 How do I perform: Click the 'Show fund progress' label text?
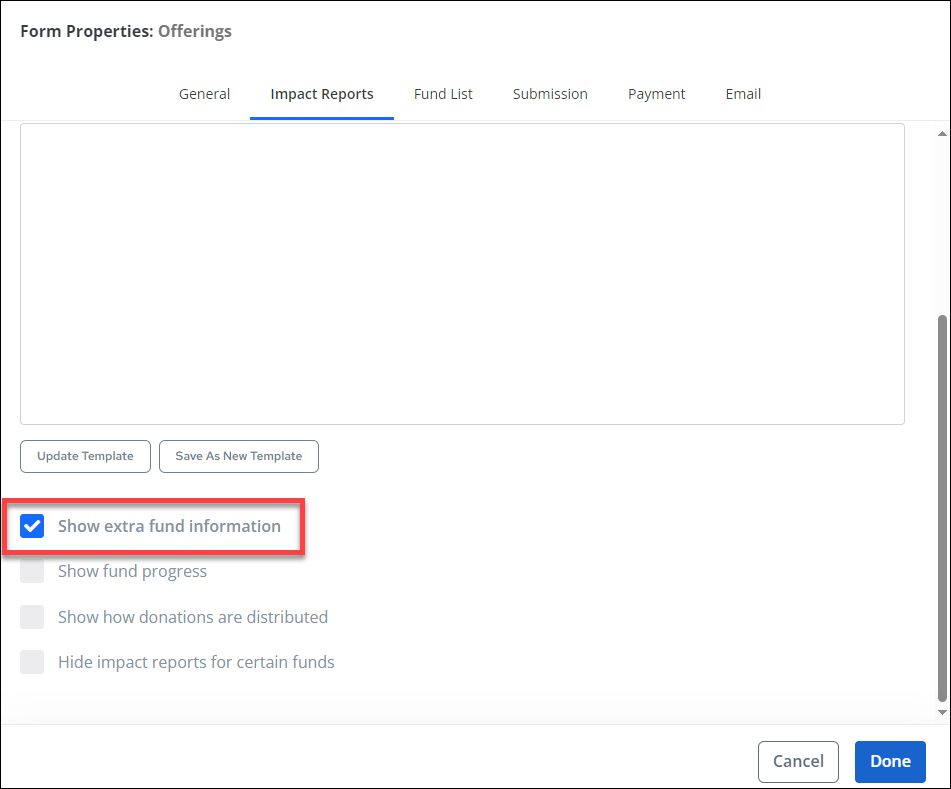point(132,571)
